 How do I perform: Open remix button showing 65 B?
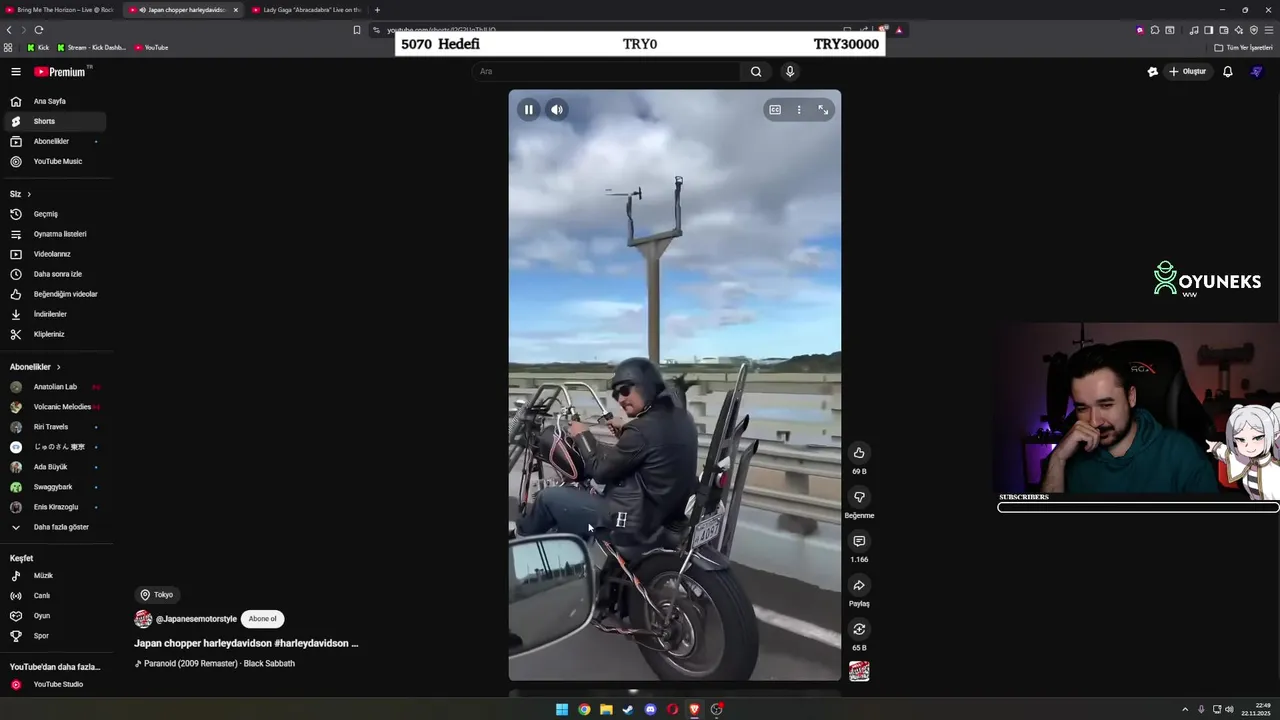point(859,629)
